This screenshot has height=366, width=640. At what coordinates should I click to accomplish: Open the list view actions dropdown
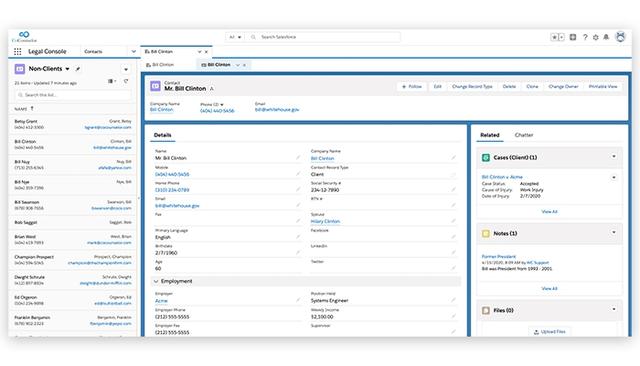point(126,69)
